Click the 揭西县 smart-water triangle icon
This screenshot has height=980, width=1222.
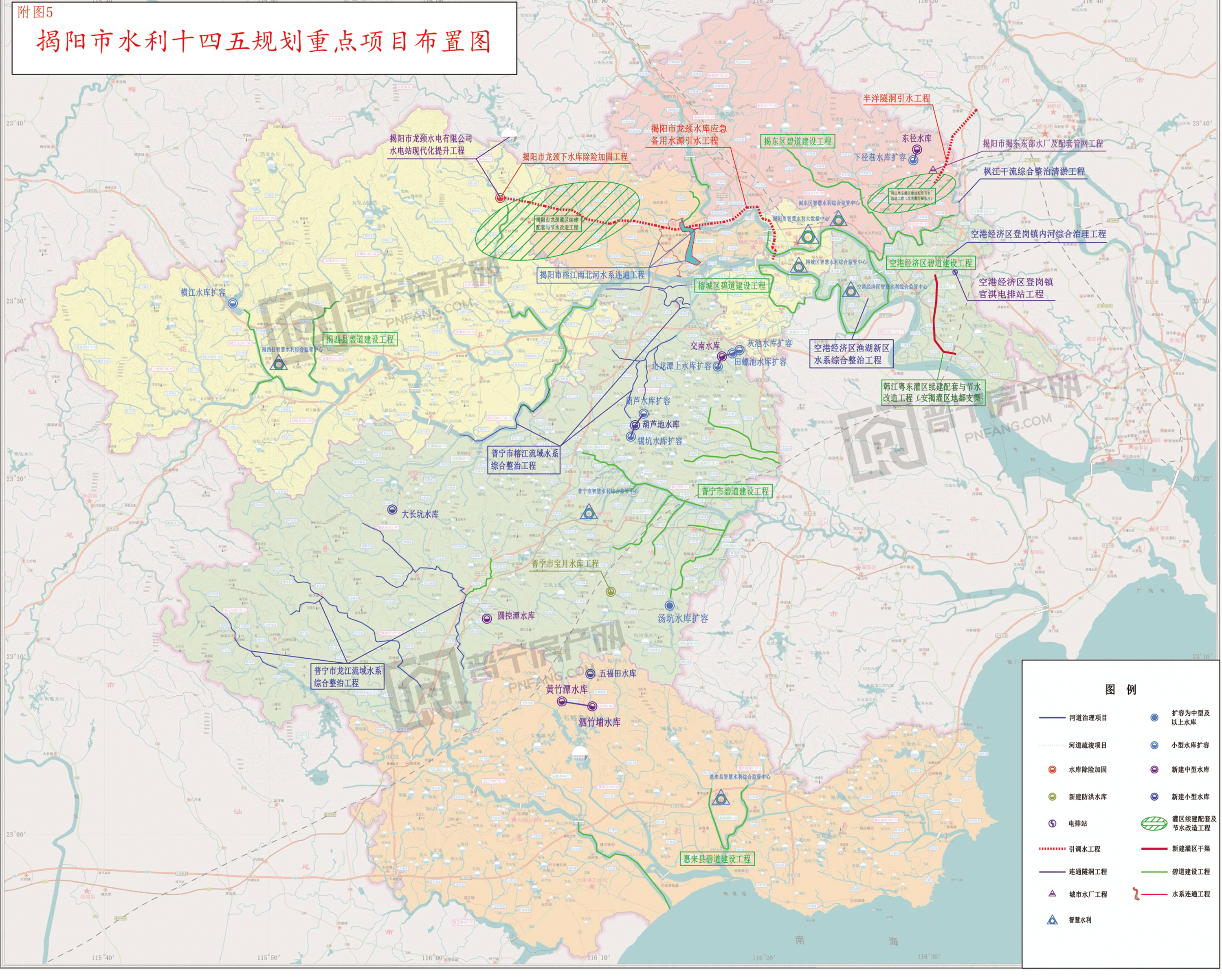278,364
